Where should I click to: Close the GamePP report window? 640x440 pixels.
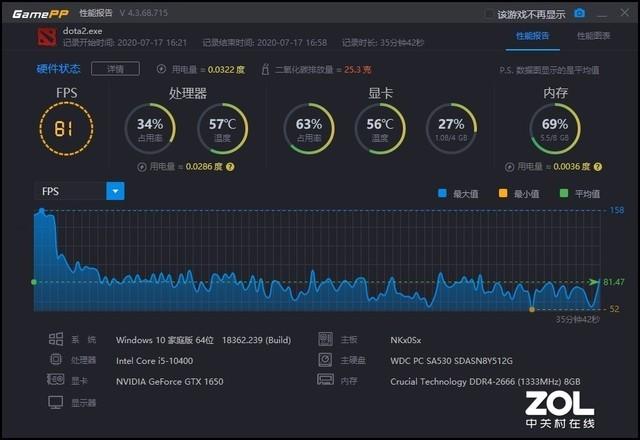624,13
